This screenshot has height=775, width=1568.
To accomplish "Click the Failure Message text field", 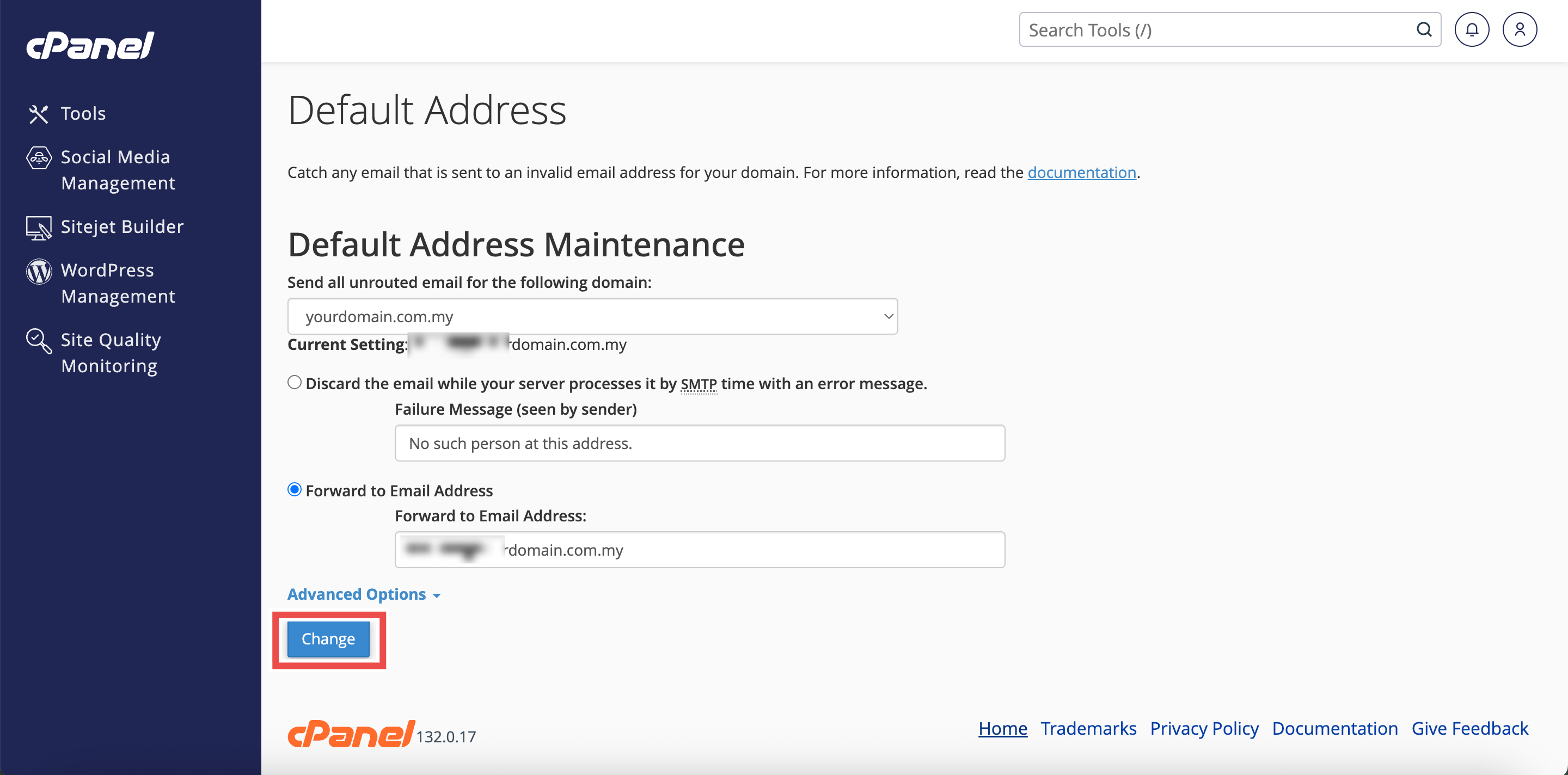I will [699, 444].
